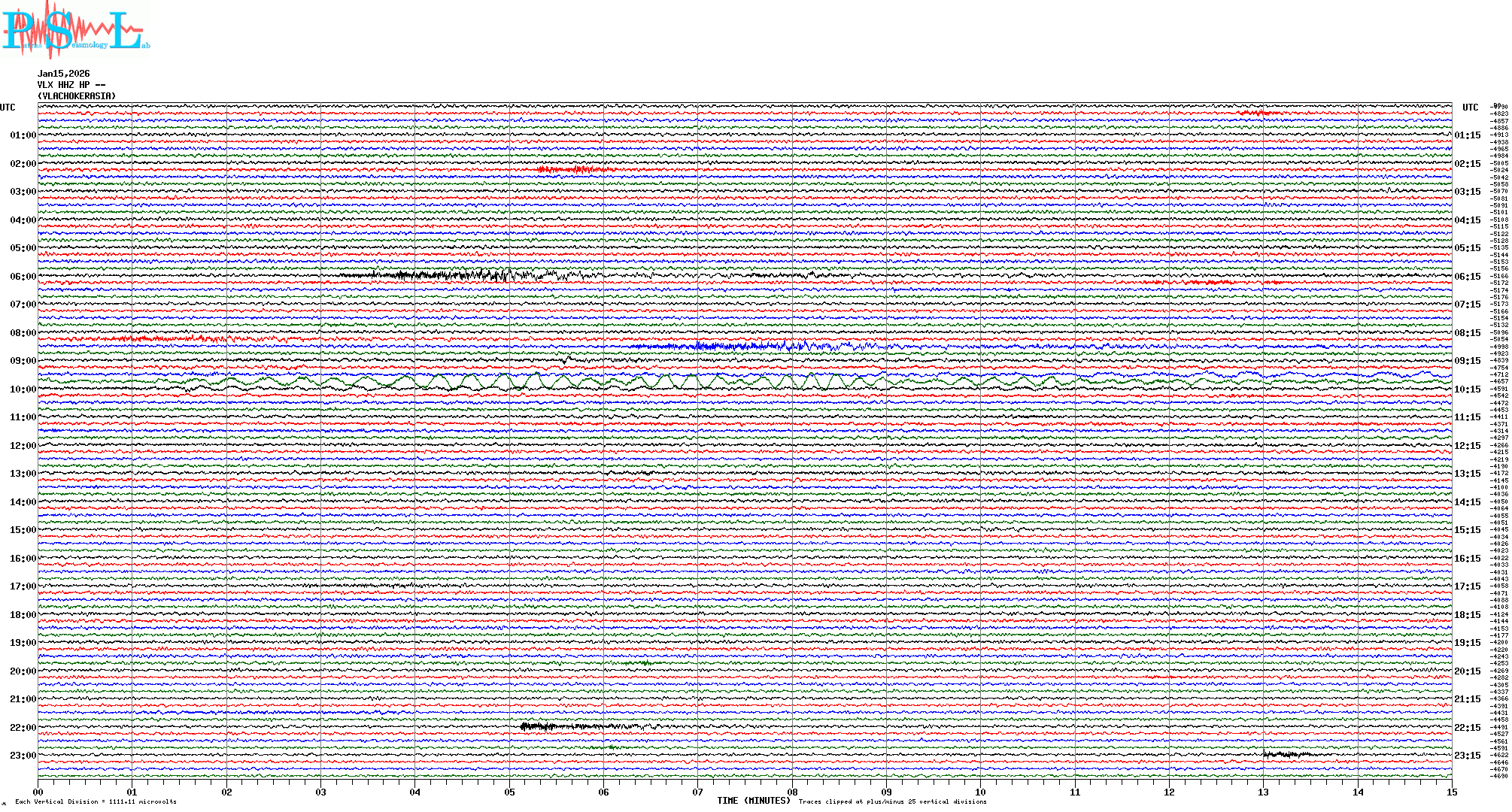
Task: Click minute marker 15 at bottom right
Action: tap(1451, 792)
